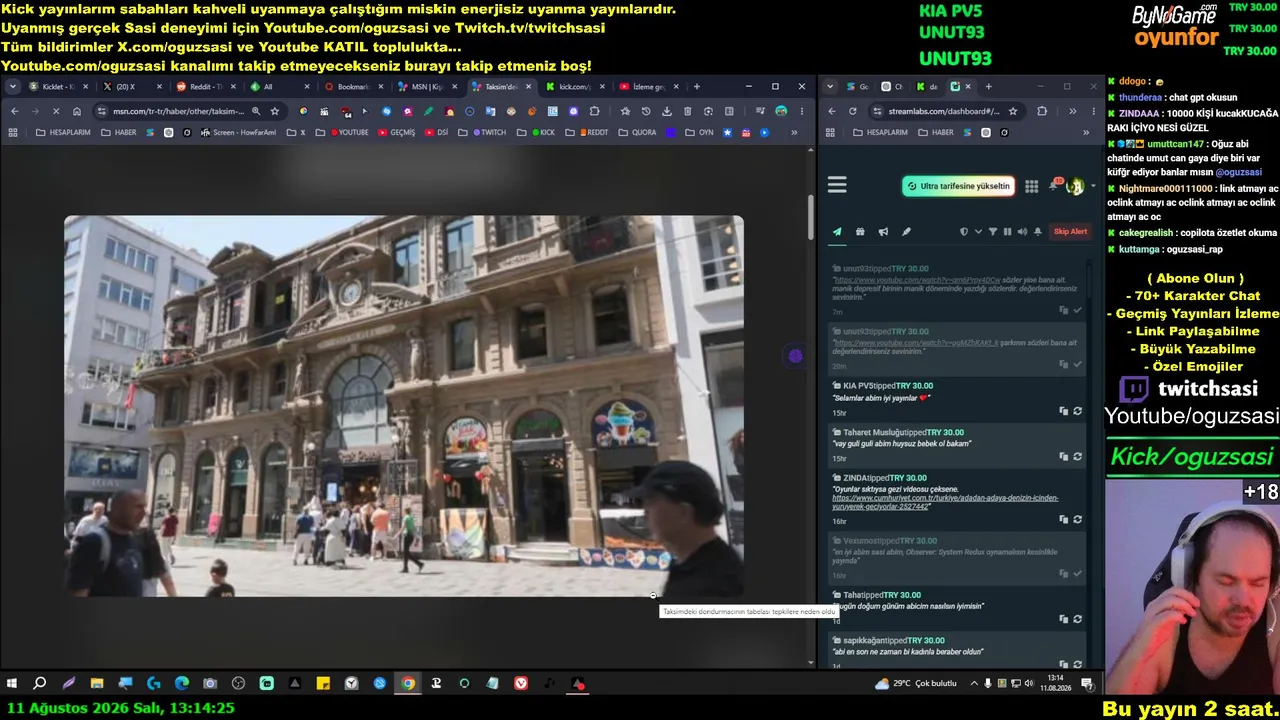Screen dimensions: 1280x720
Task: Switch to the kick.com tab
Action: click(x=575, y=87)
